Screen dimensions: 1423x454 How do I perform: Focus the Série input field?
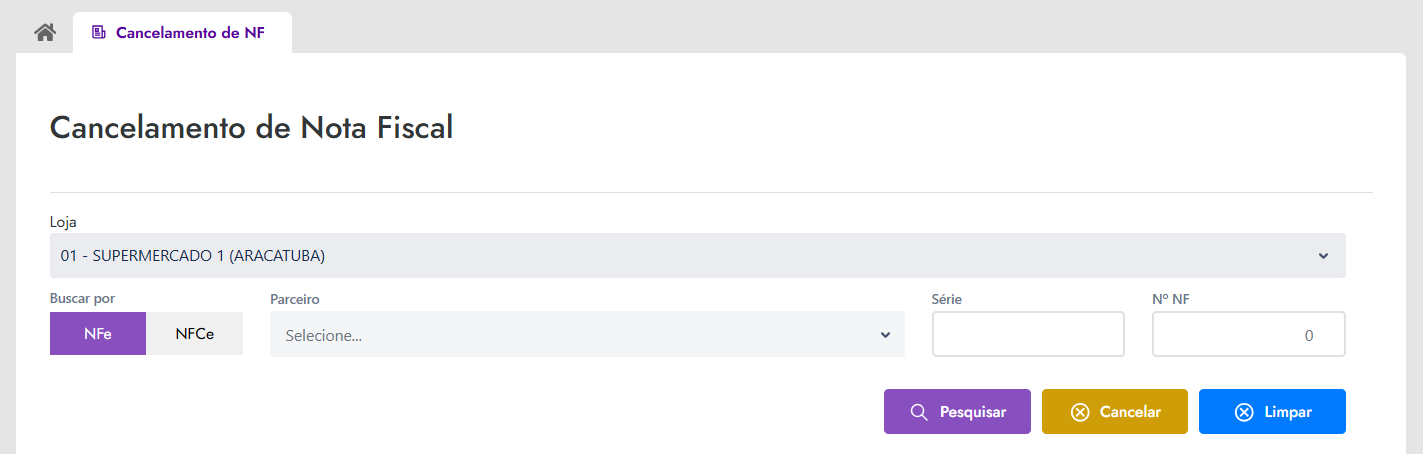1028,334
